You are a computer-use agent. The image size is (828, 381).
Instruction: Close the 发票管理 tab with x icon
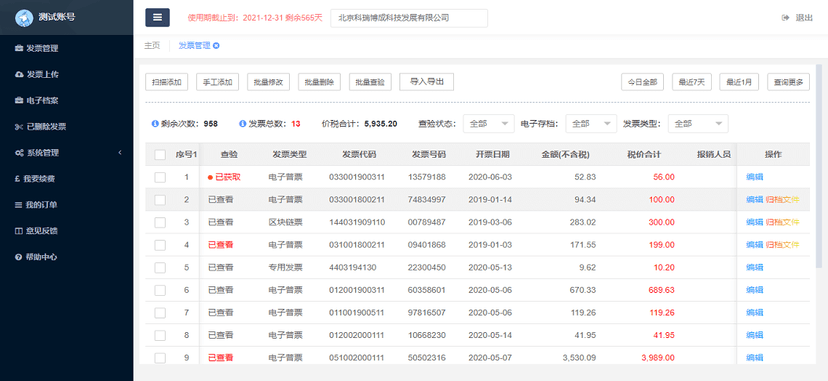217,46
